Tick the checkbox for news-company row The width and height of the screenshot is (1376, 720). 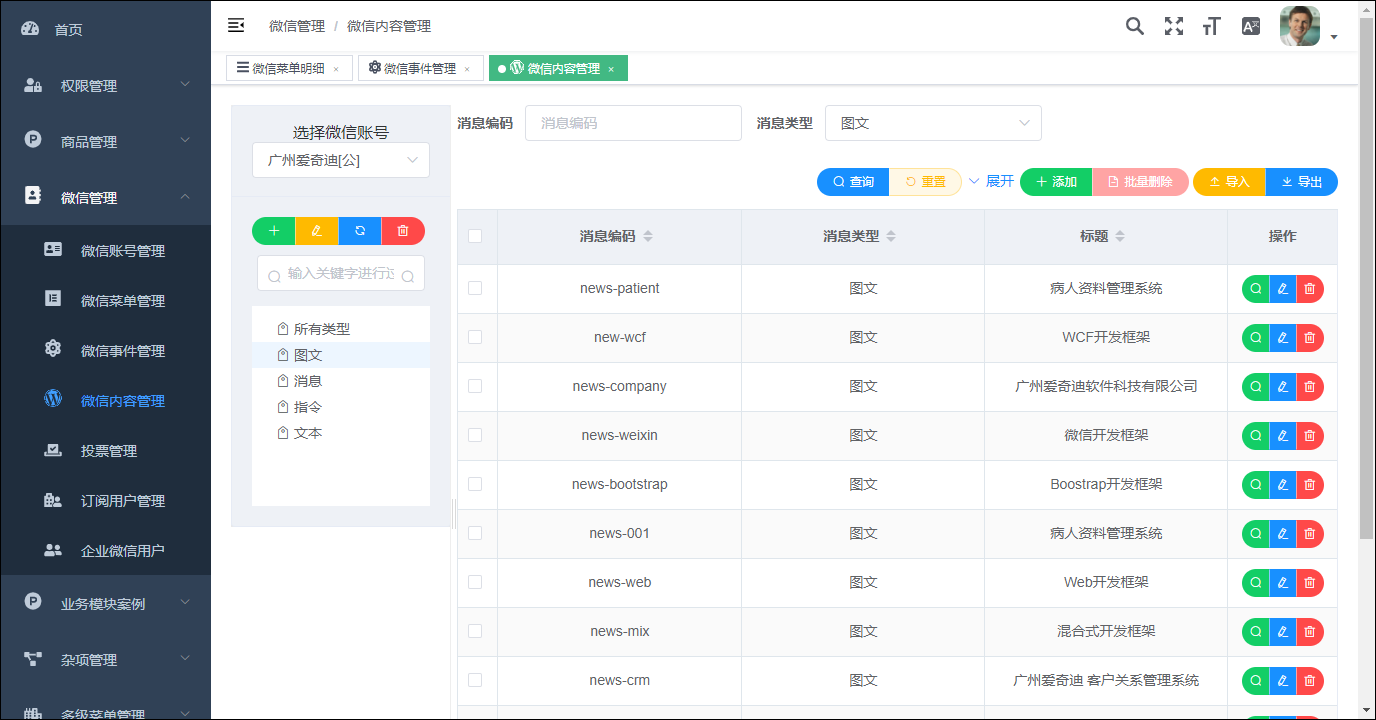(475, 386)
